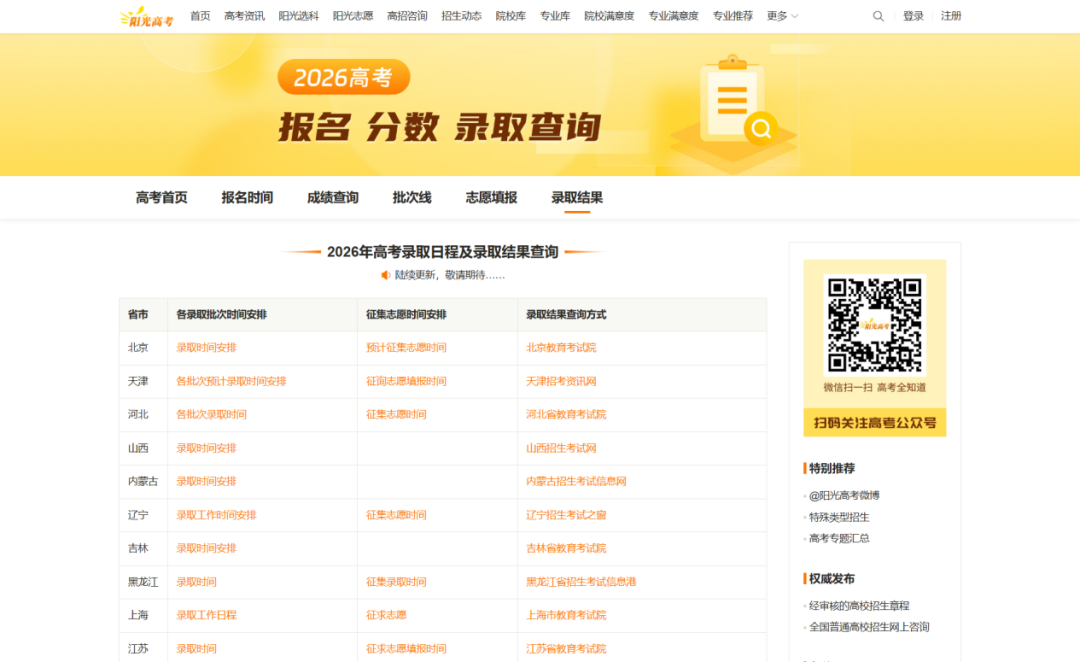
Task: Visit 黑龙江省招生考试信息港 link
Action: [581, 582]
